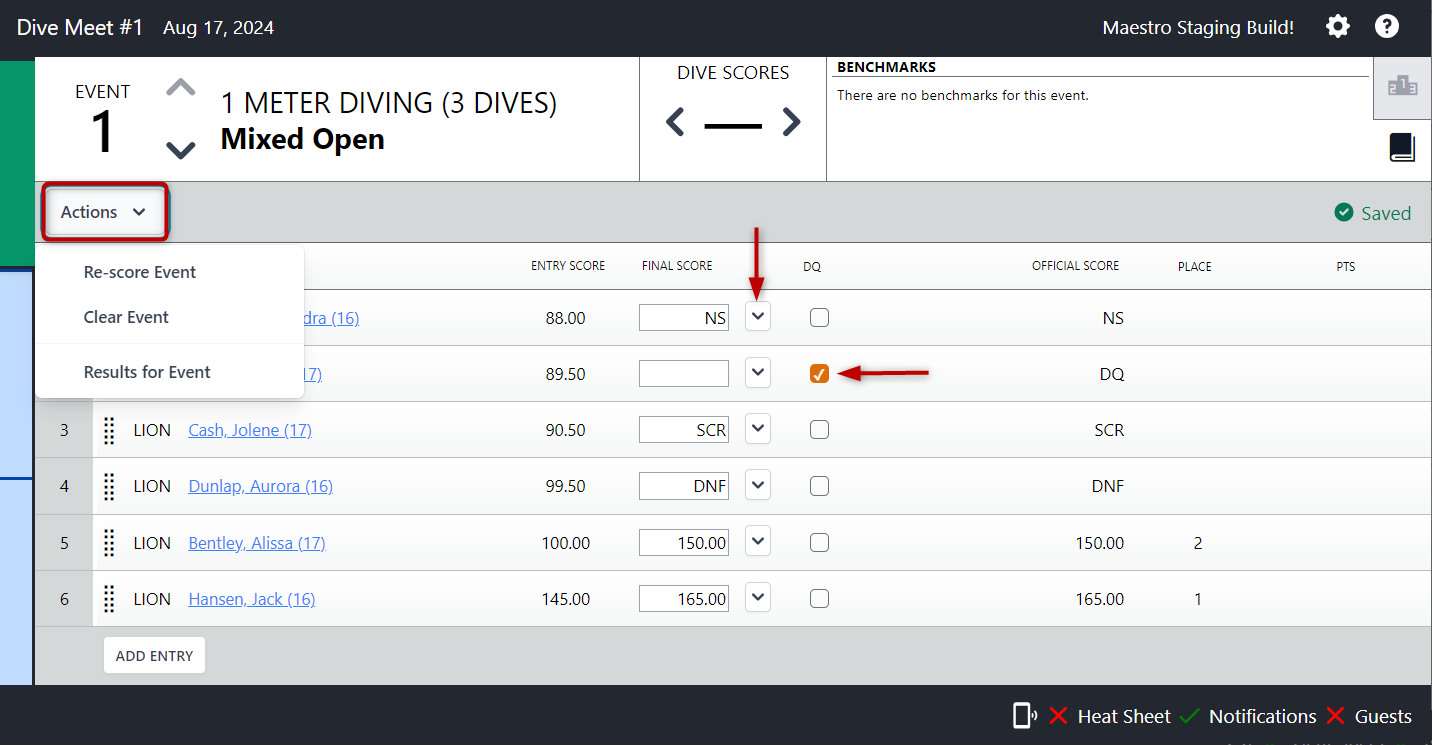Click the book icon under benchmarks
Screen dimensions: 1432x745
tap(1402, 148)
